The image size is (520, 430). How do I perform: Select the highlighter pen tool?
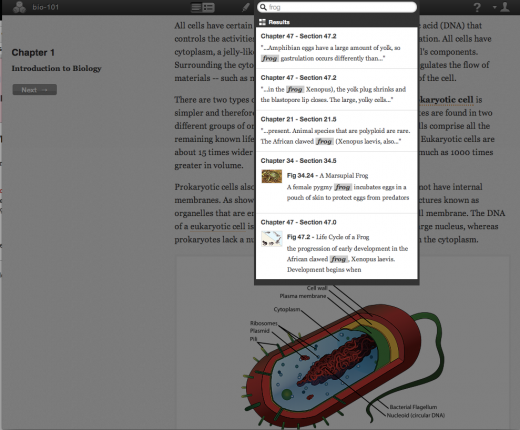pyautogui.click(x=246, y=7)
